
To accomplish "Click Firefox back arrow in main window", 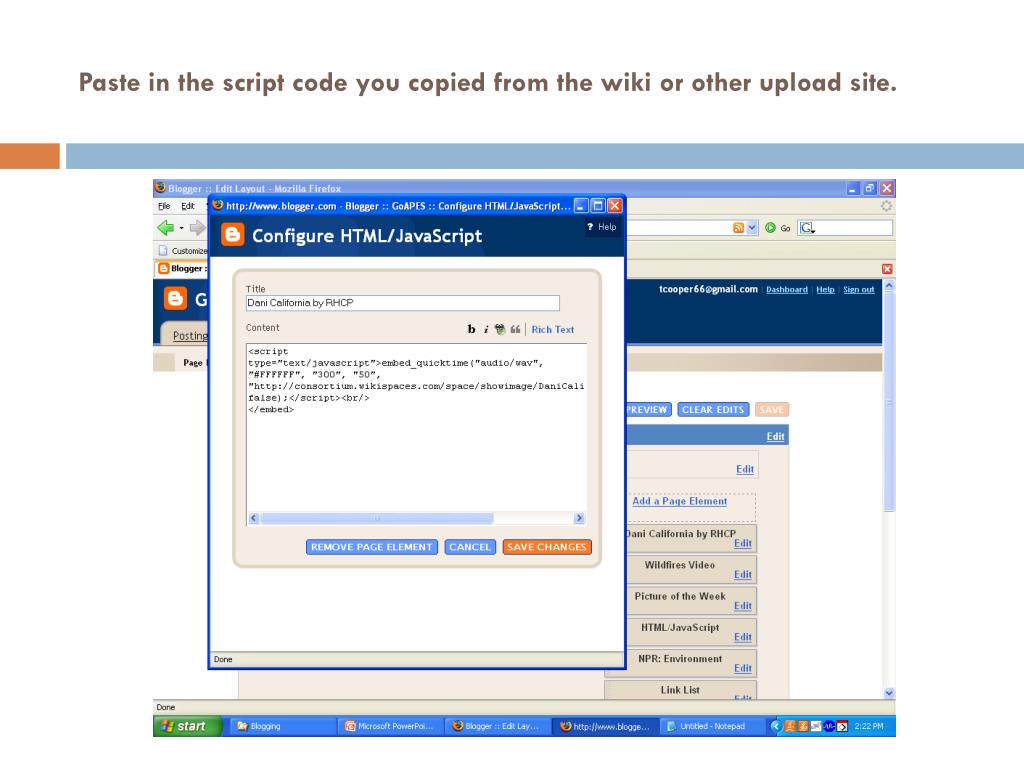I will (165, 227).
